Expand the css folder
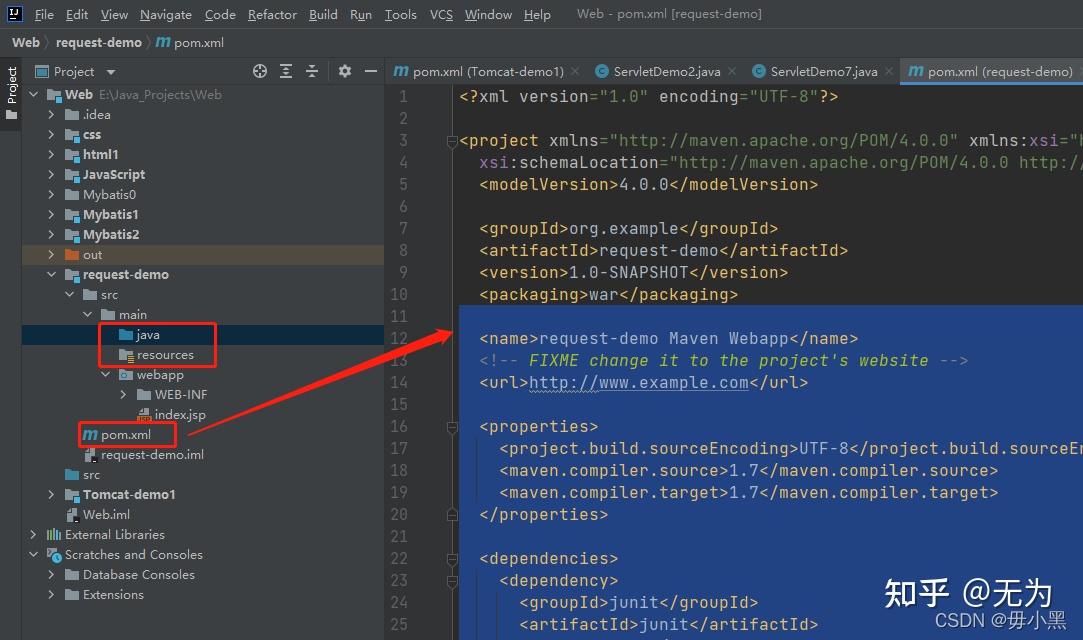 pyautogui.click(x=51, y=135)
